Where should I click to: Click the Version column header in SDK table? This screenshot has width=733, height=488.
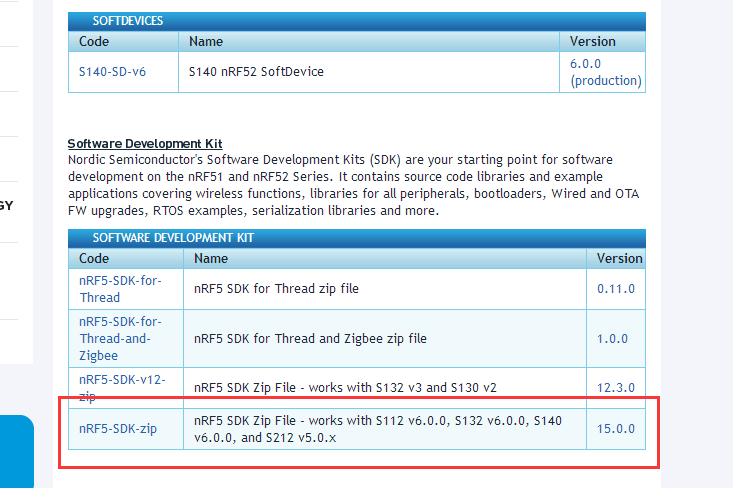619,258
